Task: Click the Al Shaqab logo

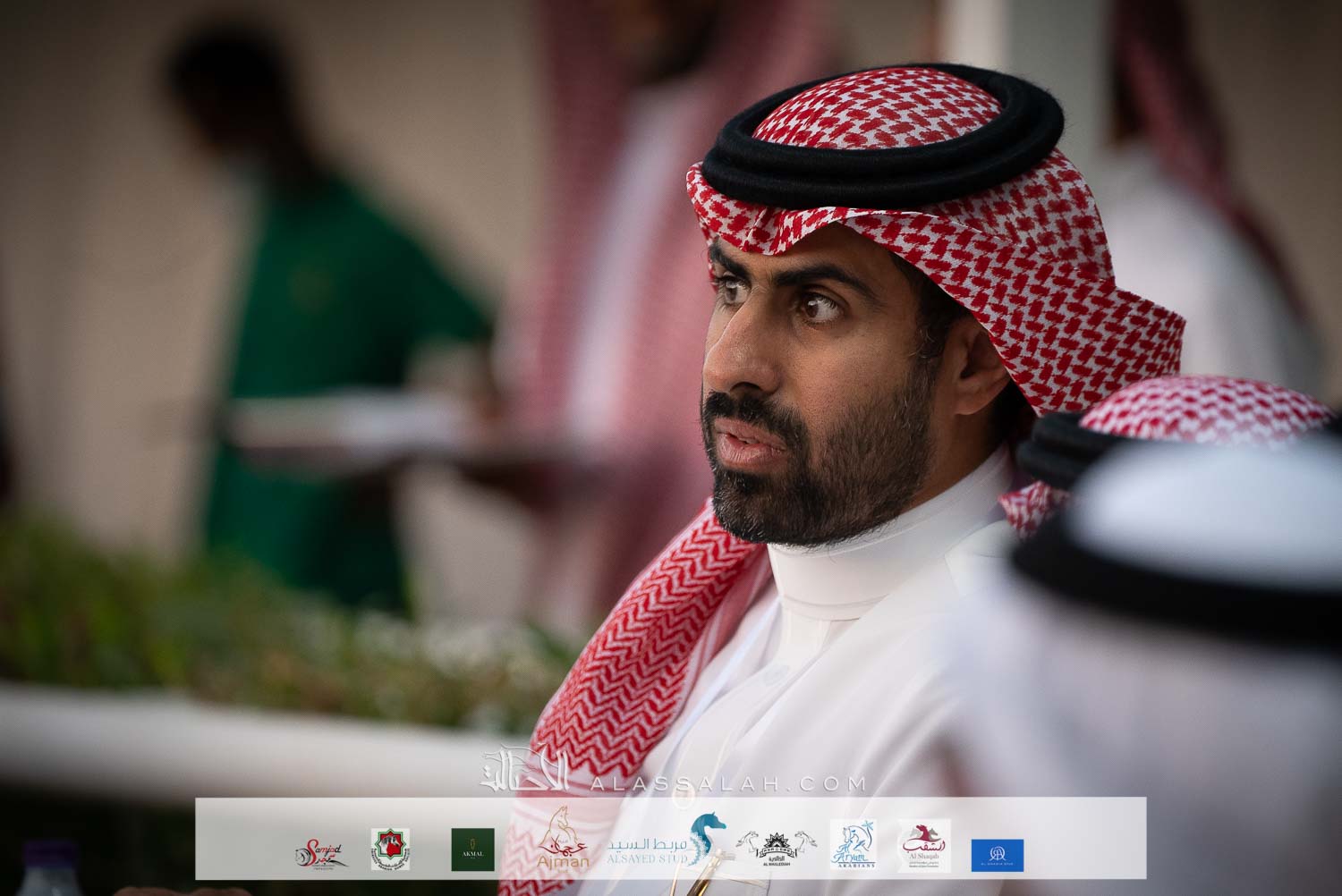Action: point(924,846)
